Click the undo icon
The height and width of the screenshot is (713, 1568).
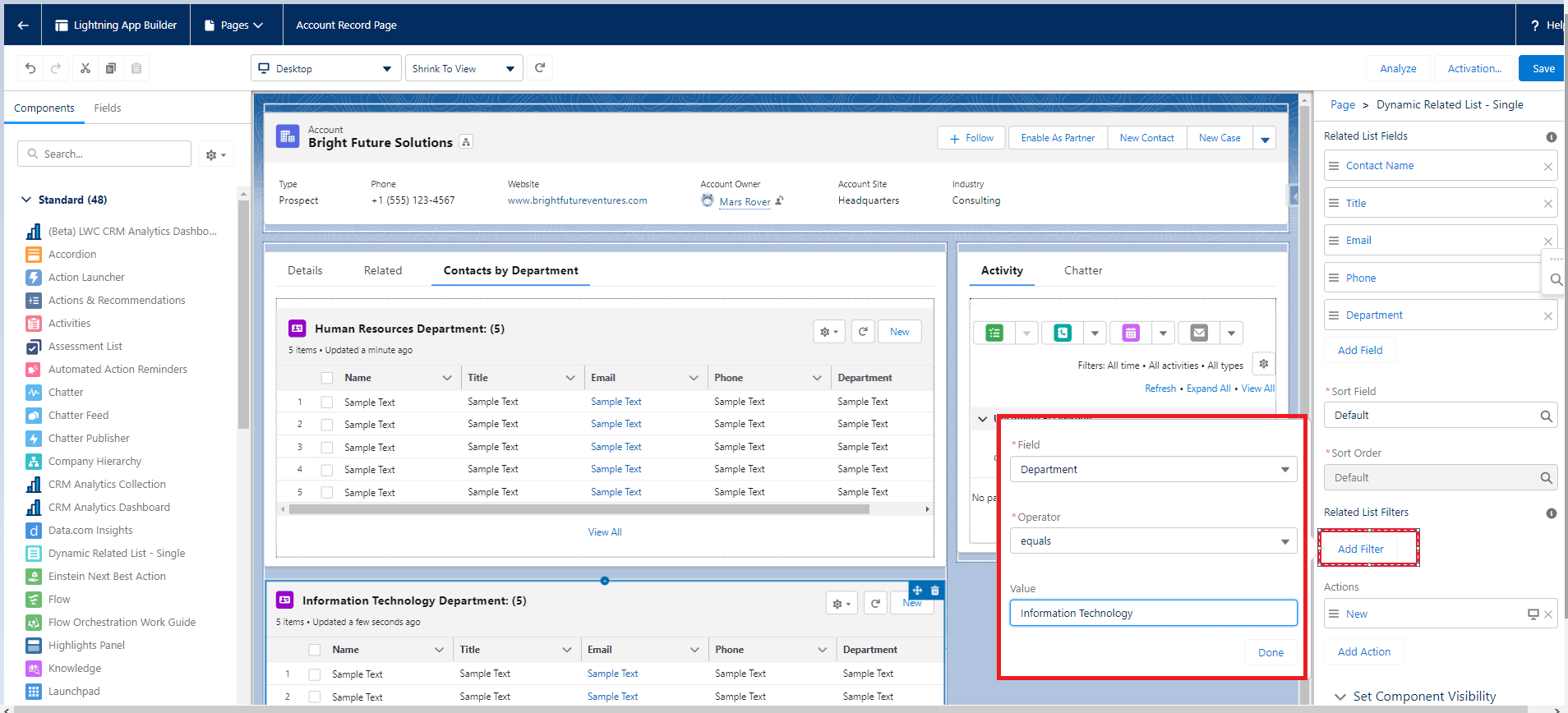click(30, 68)
